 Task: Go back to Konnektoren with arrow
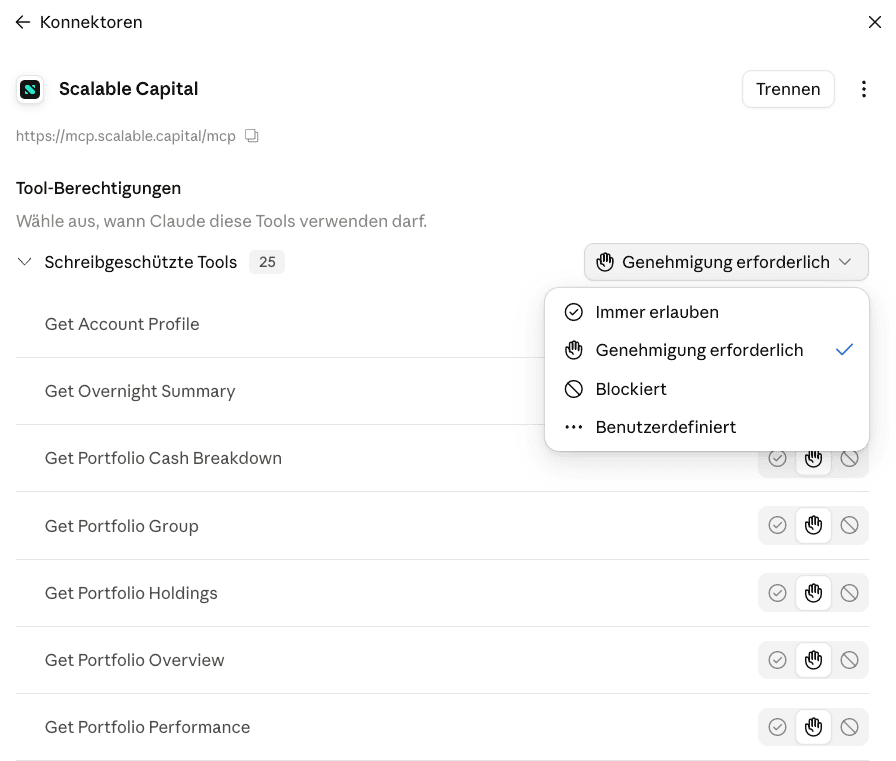tap(22, 22)
